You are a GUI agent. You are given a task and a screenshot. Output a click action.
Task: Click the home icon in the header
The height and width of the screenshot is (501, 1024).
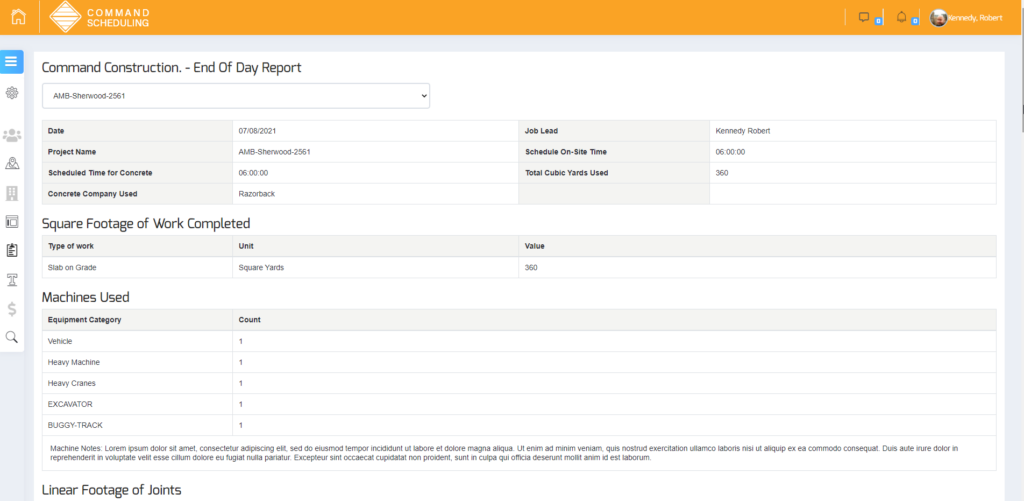[x=18, y=17]
